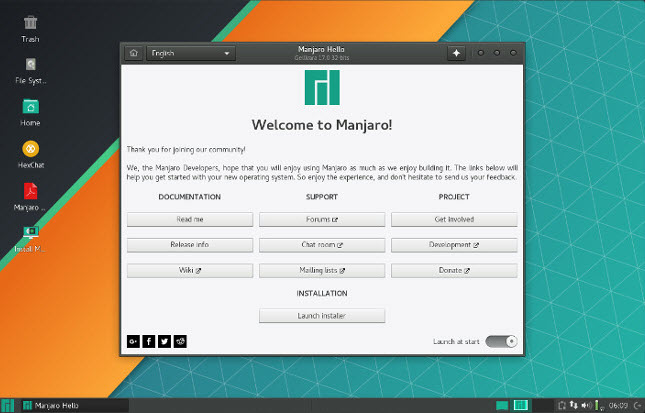
Task: Open the English language dropdown
Action: pos(191,53)
